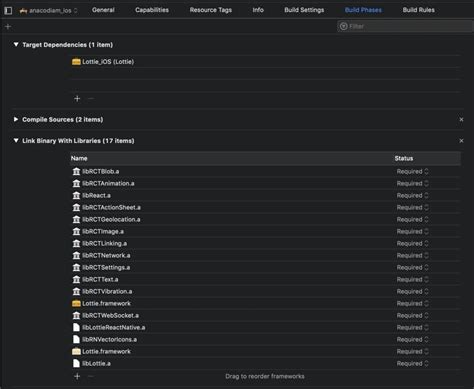
Task: Select the libLottie.a file icon
Action: coord(76,363)
